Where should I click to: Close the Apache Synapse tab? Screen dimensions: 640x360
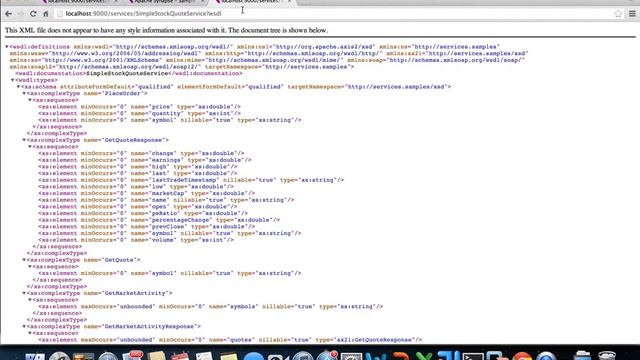pyautogui.click(x=202, y=1)
